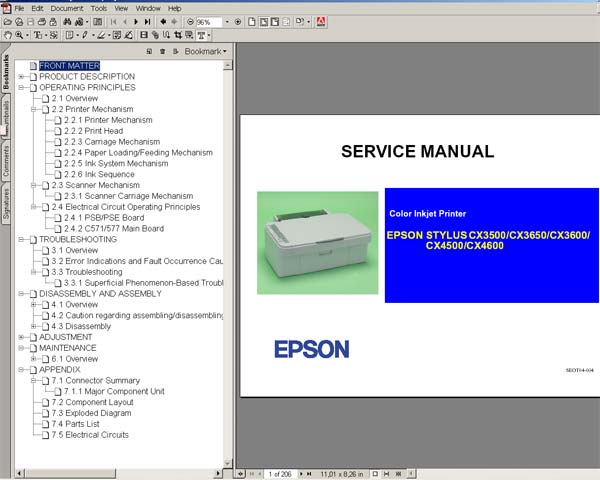Screen dimensions: 600x480
Task: Open the Help menu
Action: [x=174, y=8]
